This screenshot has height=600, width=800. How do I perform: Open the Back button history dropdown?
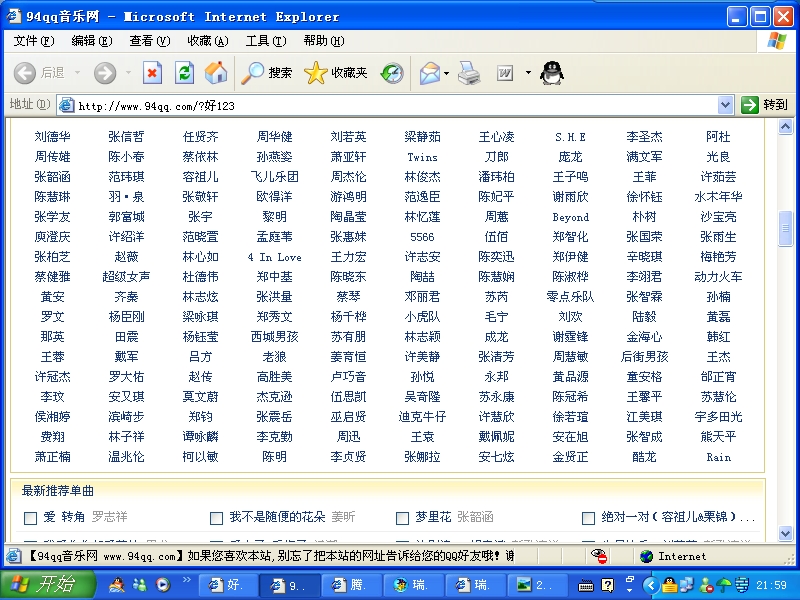pyautogui.click(x=77, y=73)
